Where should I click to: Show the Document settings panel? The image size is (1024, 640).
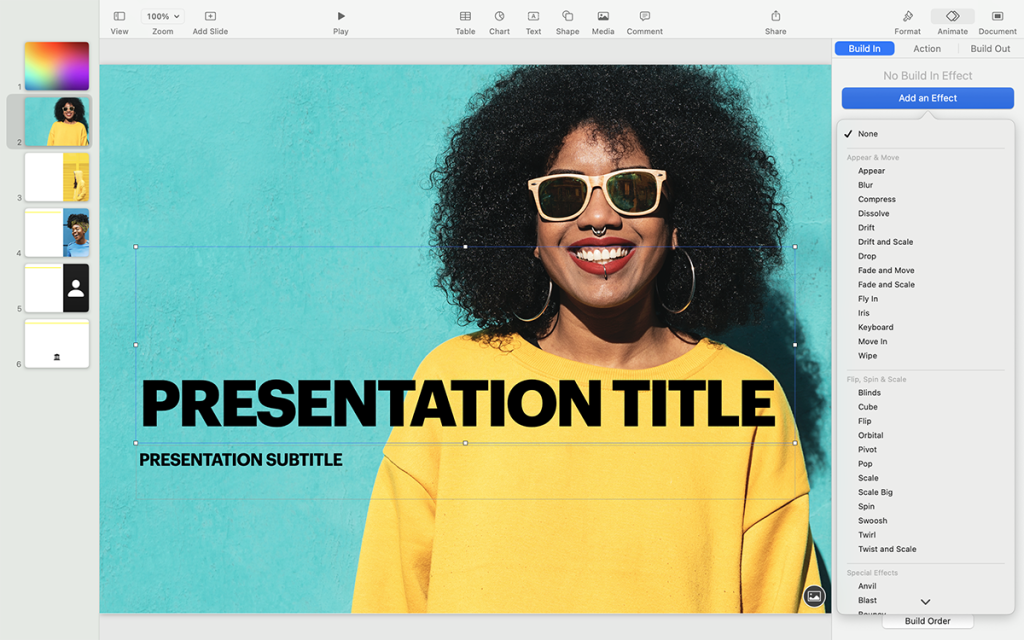(x=996, y=20)
